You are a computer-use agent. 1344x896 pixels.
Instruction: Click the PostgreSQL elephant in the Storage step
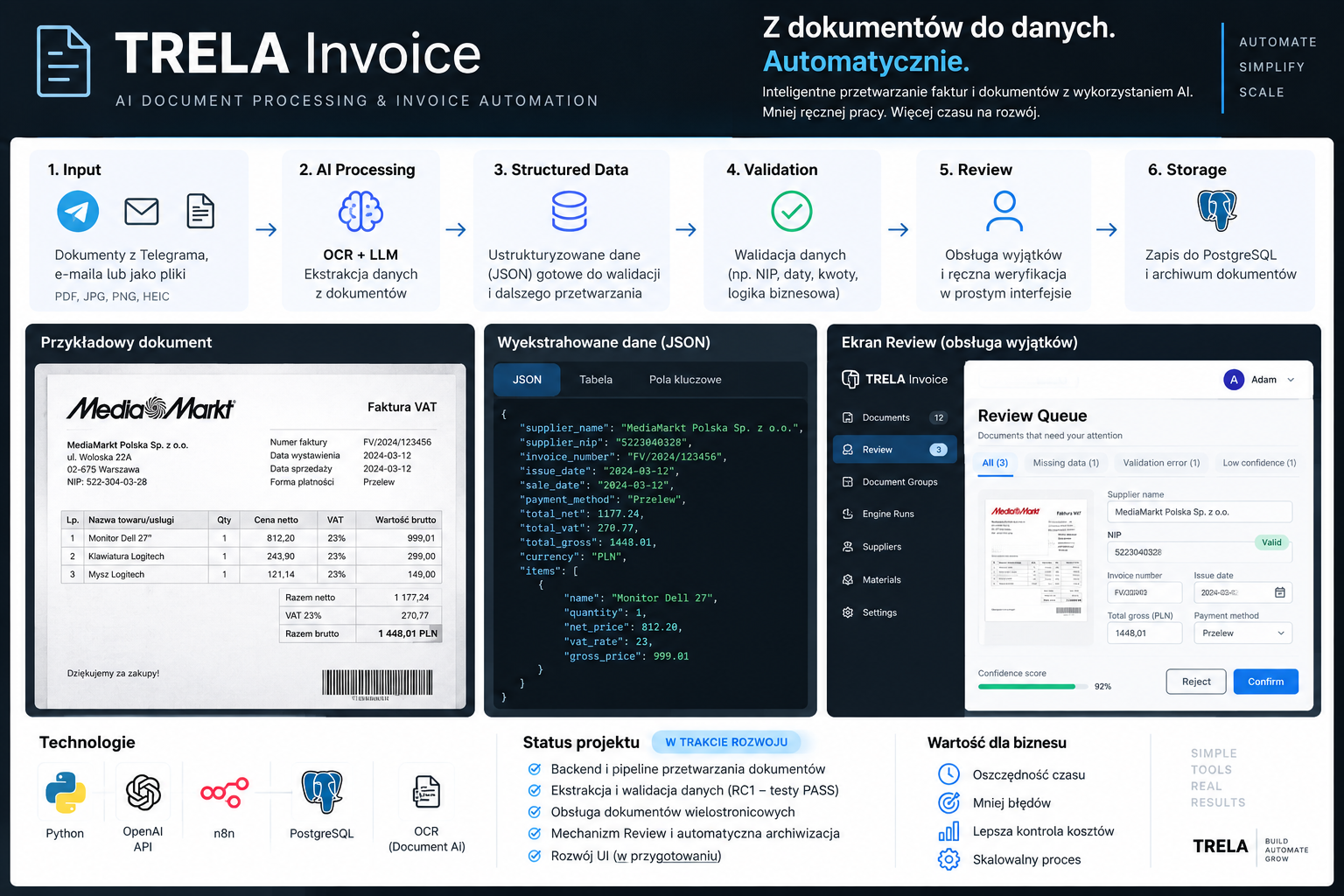click(x=1217, y=210)
